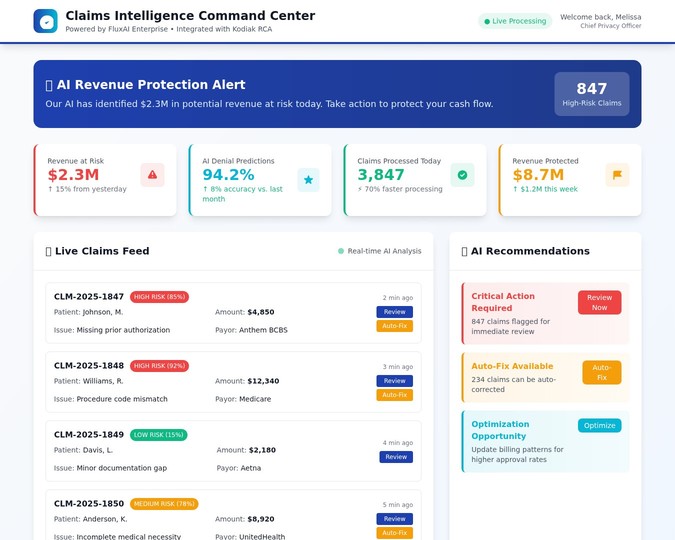Click the 94.2% AI Denial Predictions value
This screenshot has height=540, width=675.
click(x=228, y=175)
